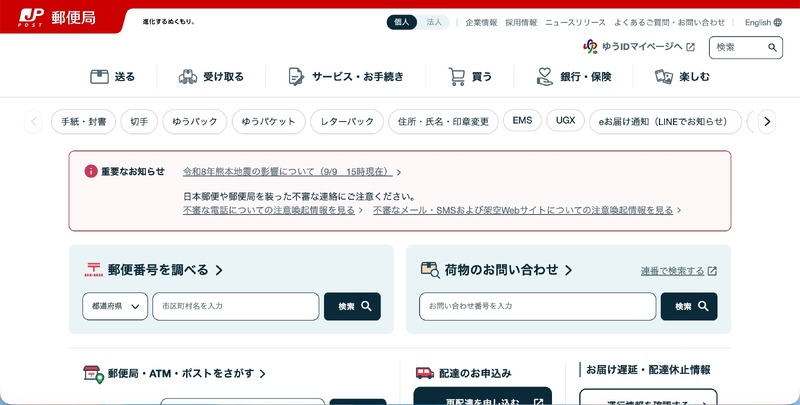
Task: Click the delivery icon beside 受け取る
Action: pos(188,77)
